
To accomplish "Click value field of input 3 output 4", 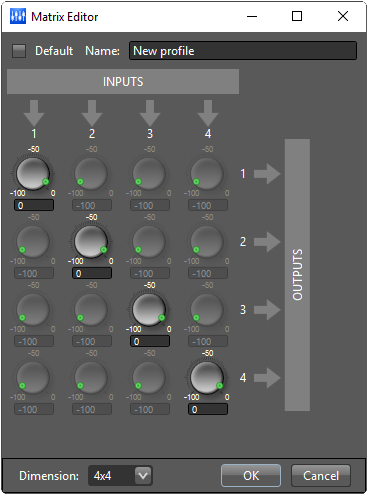I will pyautogui.click(x=150, y=409).
